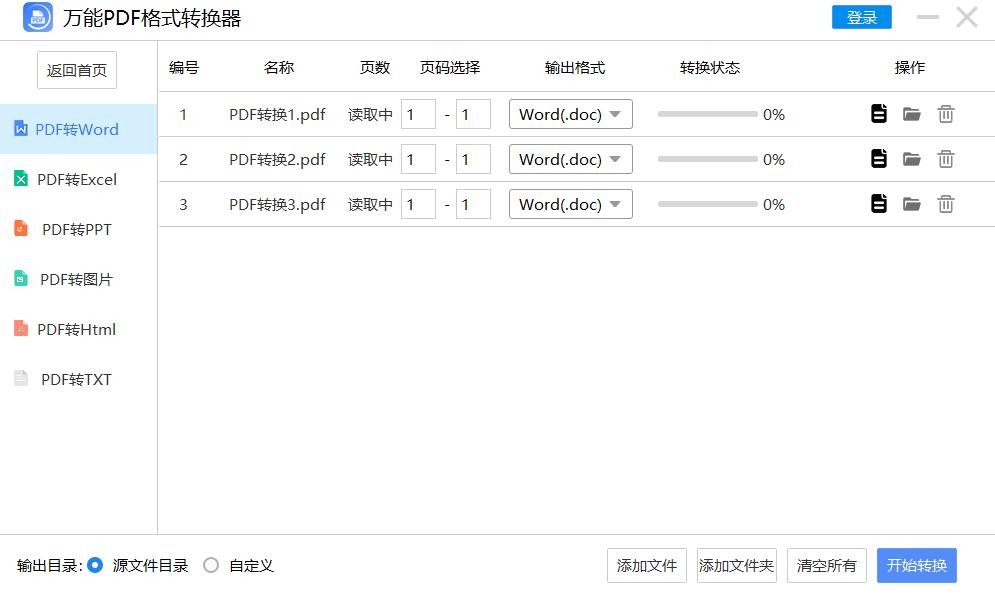Viewport: 995px width, 594px height.
Task: Switch to PDF转Excel mode
Action: coord(77,179)
